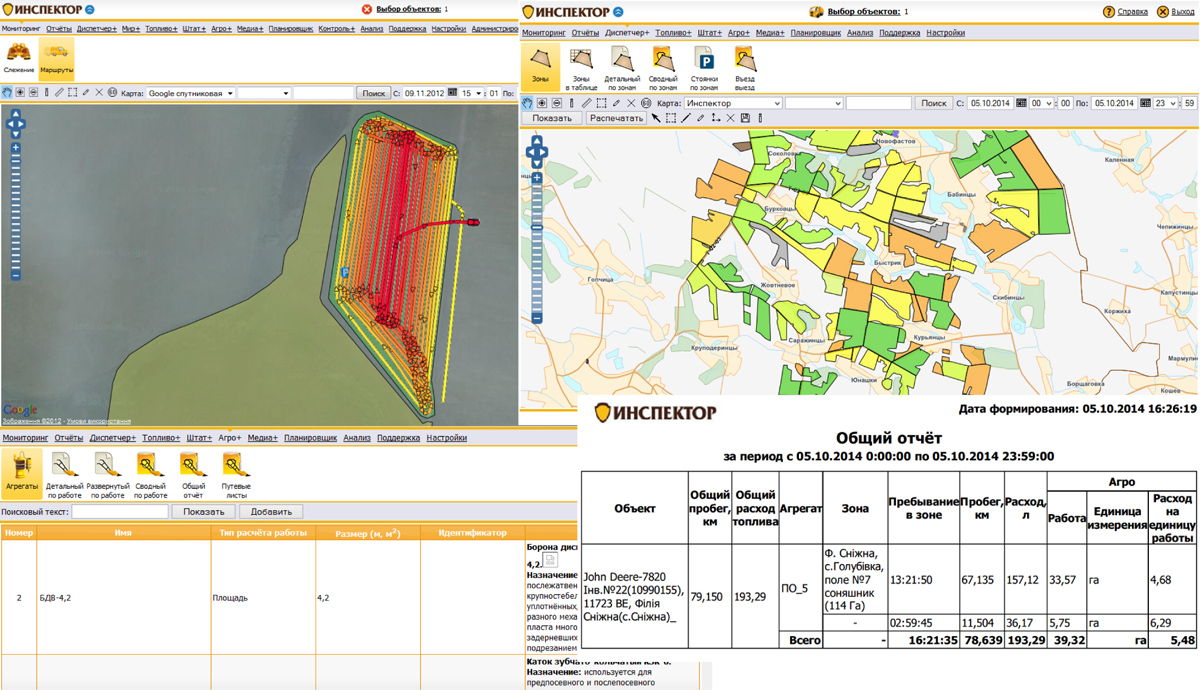The width and height of the screenshot is (1200, 690).
Task: Click the save floppy icon in zones toolbar
Action: 745,118
